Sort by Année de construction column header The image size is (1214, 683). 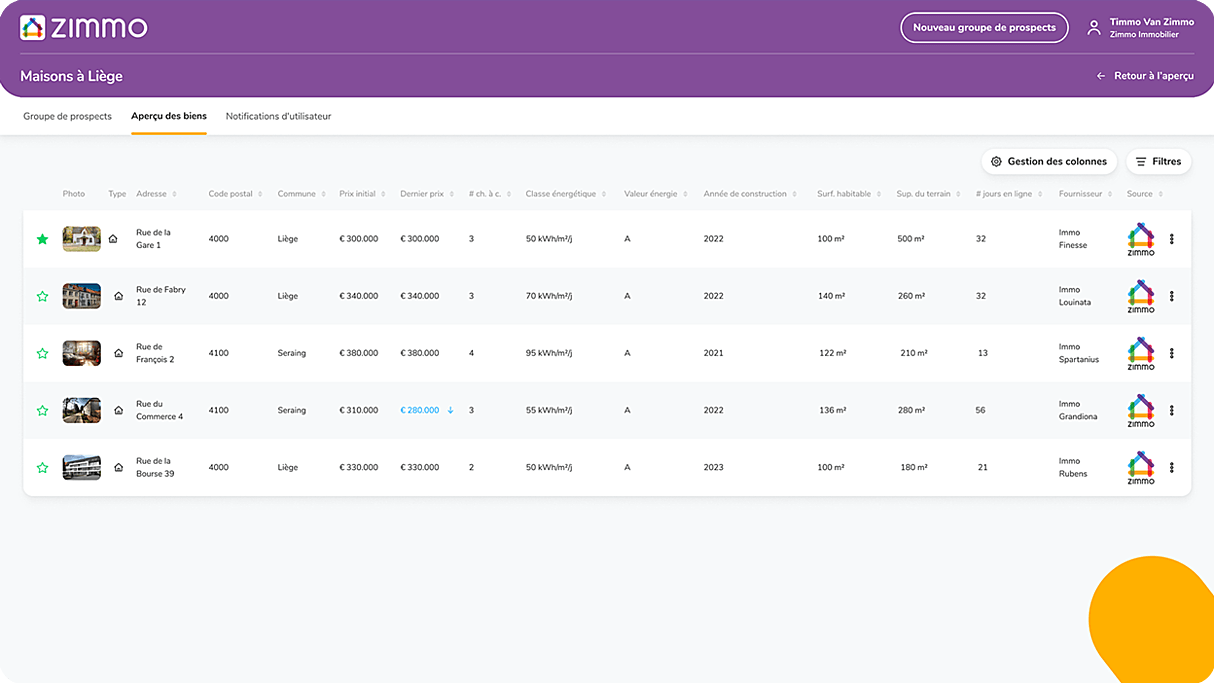(749, 194)
